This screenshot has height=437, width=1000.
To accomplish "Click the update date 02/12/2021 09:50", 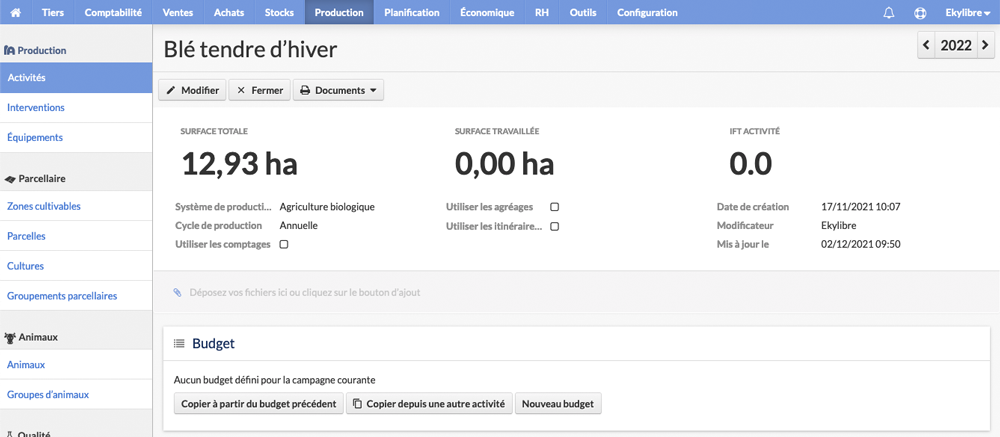I will pyautogui.click(x=861, y=244).
